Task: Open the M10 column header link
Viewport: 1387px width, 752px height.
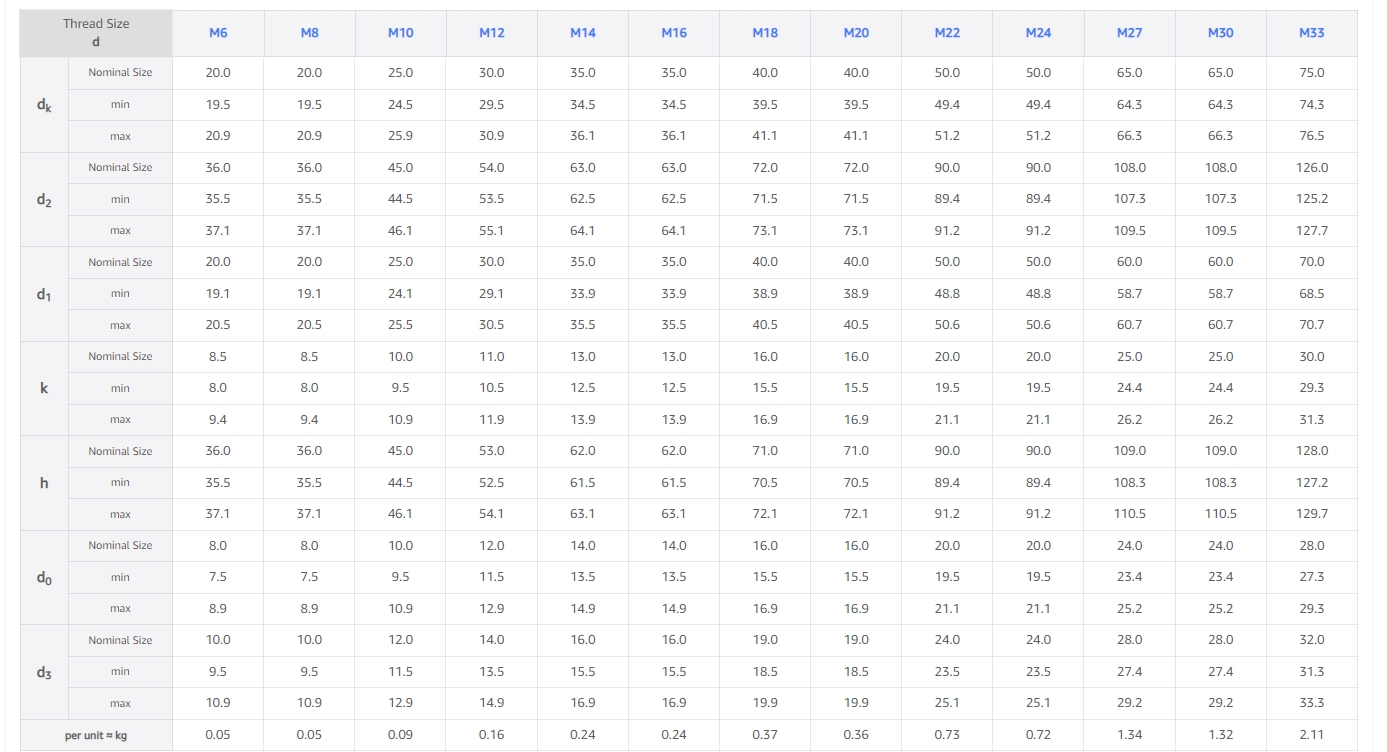Action: tap(400, 33)
